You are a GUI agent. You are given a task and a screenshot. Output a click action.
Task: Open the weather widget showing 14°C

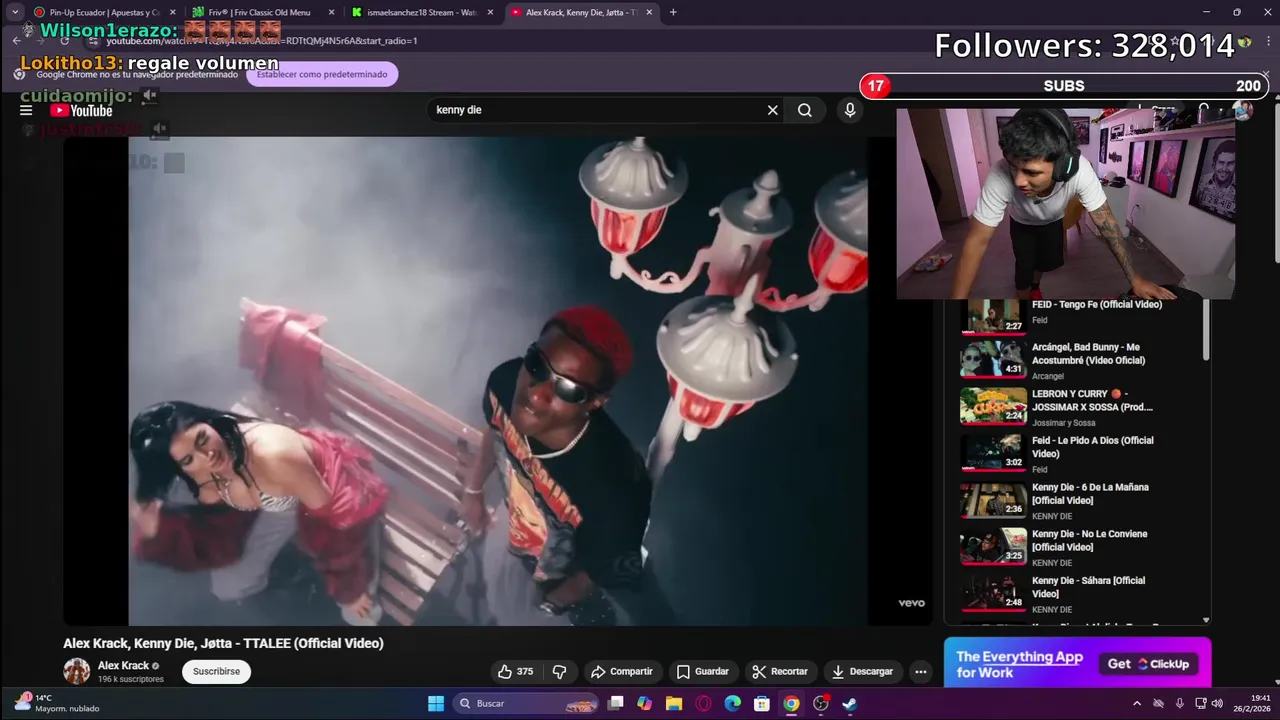tap(57, 704)
